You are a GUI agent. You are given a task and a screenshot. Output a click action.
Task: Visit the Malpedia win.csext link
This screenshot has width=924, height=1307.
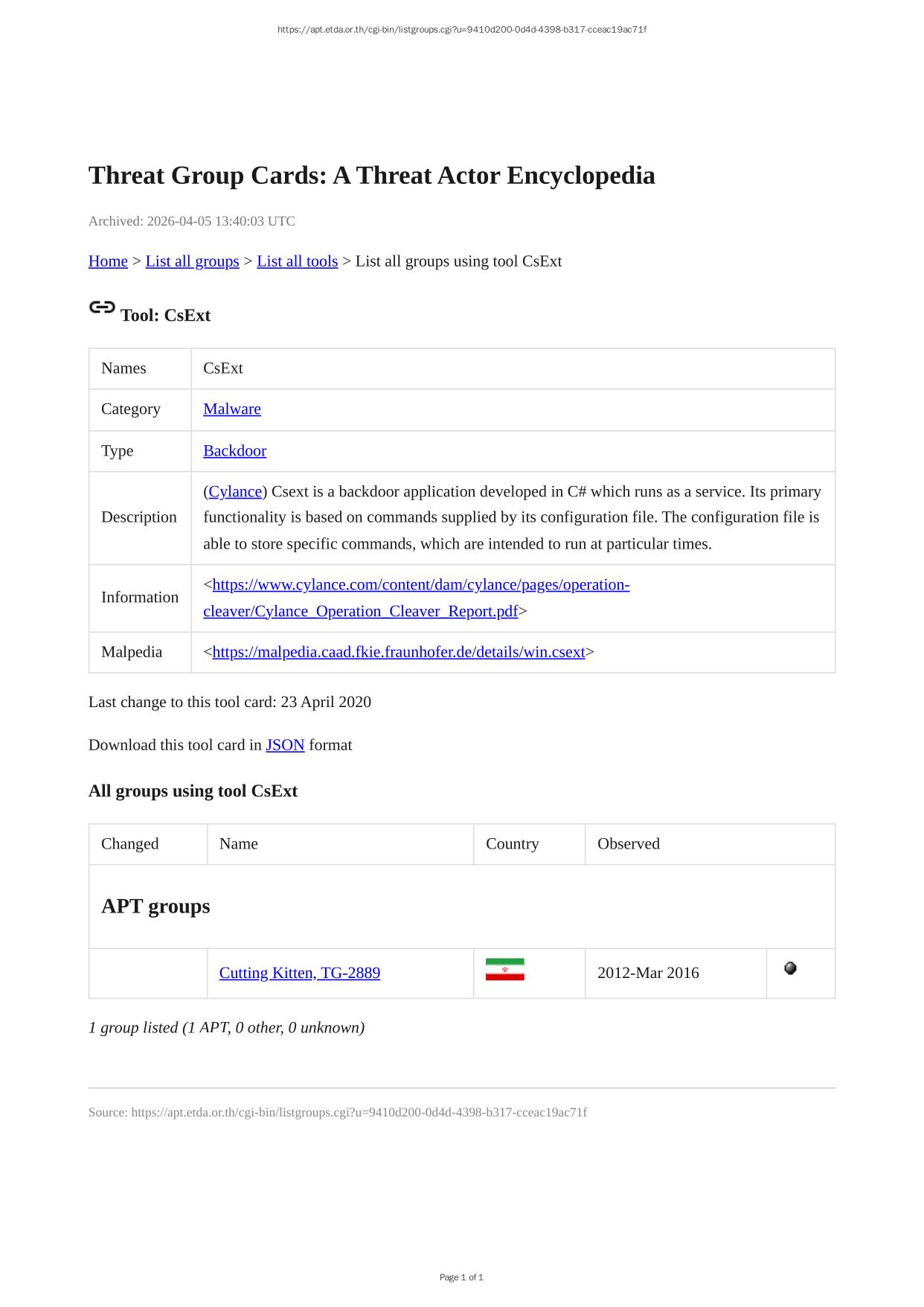click(399, 652)
